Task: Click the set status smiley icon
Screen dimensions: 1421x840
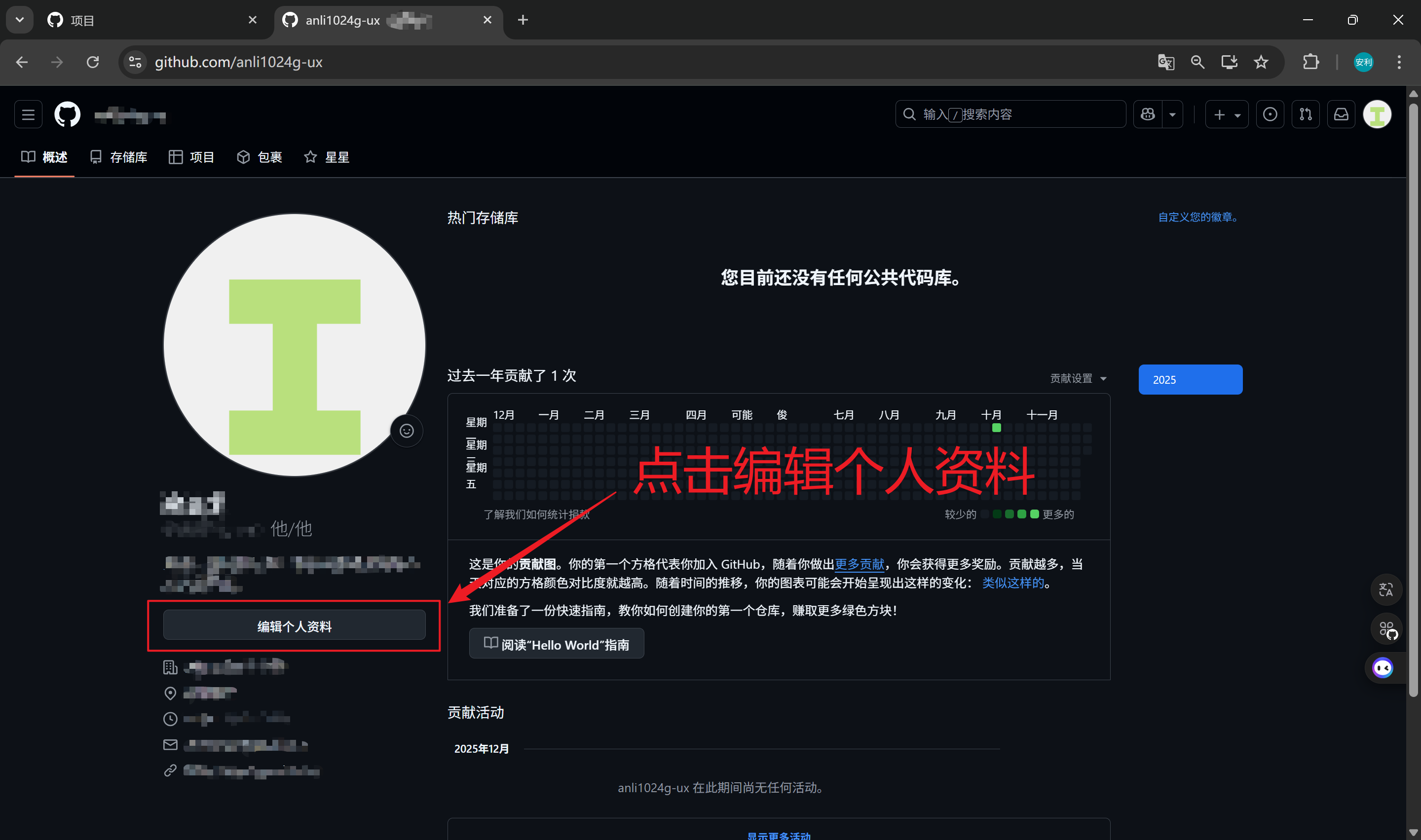Action: pyautogui.click(x=407, y=431)
